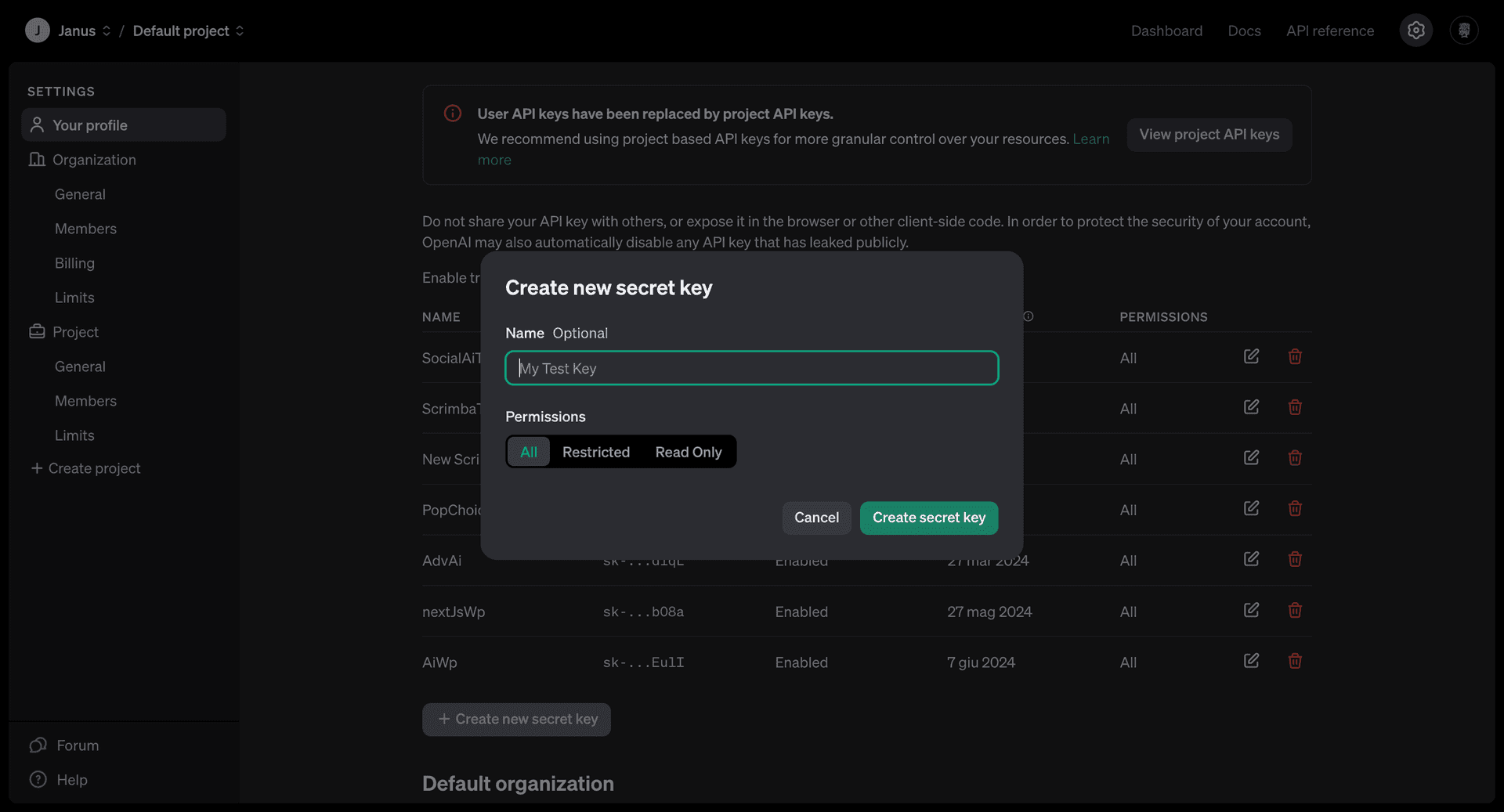Image resolution: width=1504 pixels, height=812 pixels.
Task: Click View project API keys button
Action: (x=1209, y=135)
